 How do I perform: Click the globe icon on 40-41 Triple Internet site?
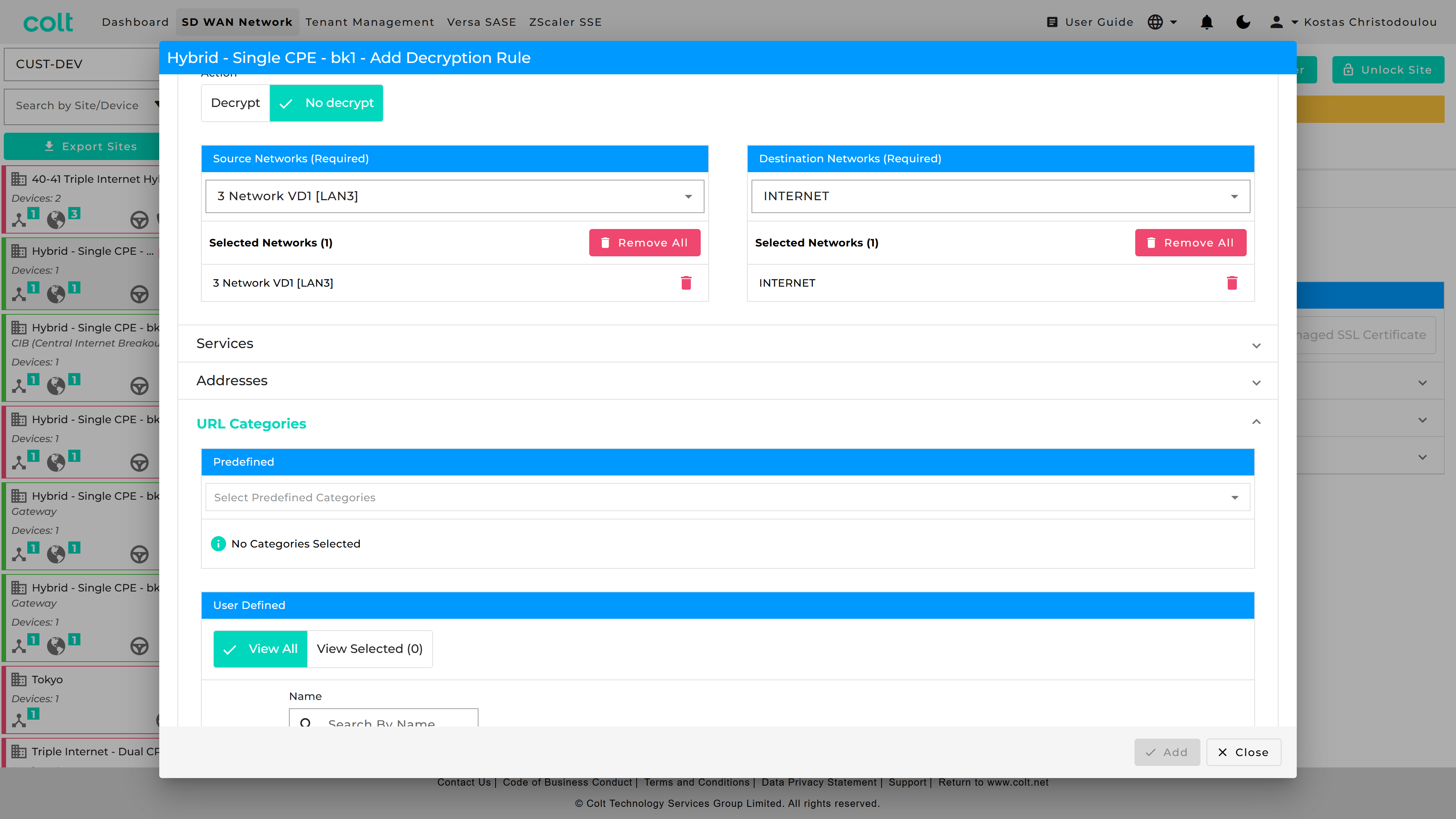point(56,219)
